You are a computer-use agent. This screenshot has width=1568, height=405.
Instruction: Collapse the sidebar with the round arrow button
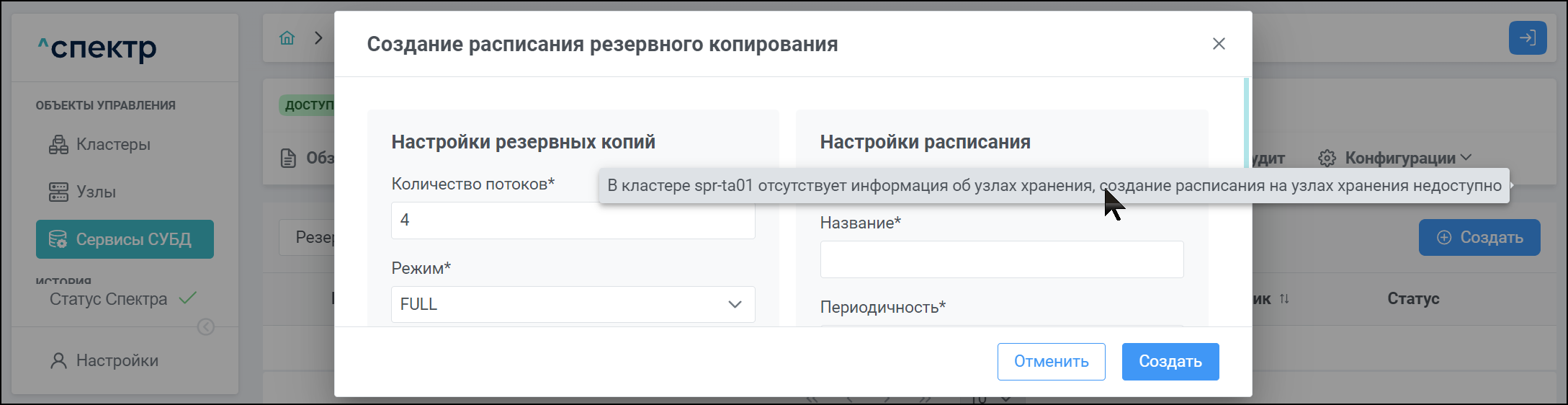(206, 327)
